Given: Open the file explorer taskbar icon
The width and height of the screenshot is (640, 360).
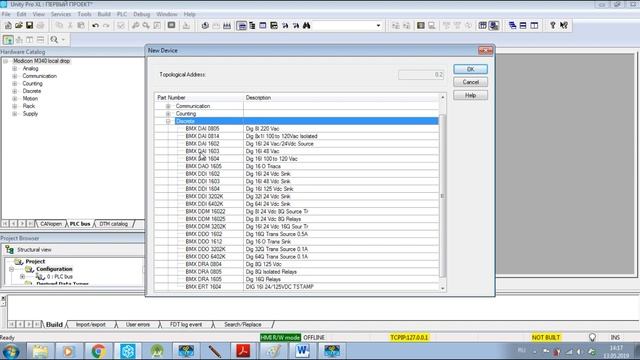Looking at the screenshot, I should [x=40, y=351].
